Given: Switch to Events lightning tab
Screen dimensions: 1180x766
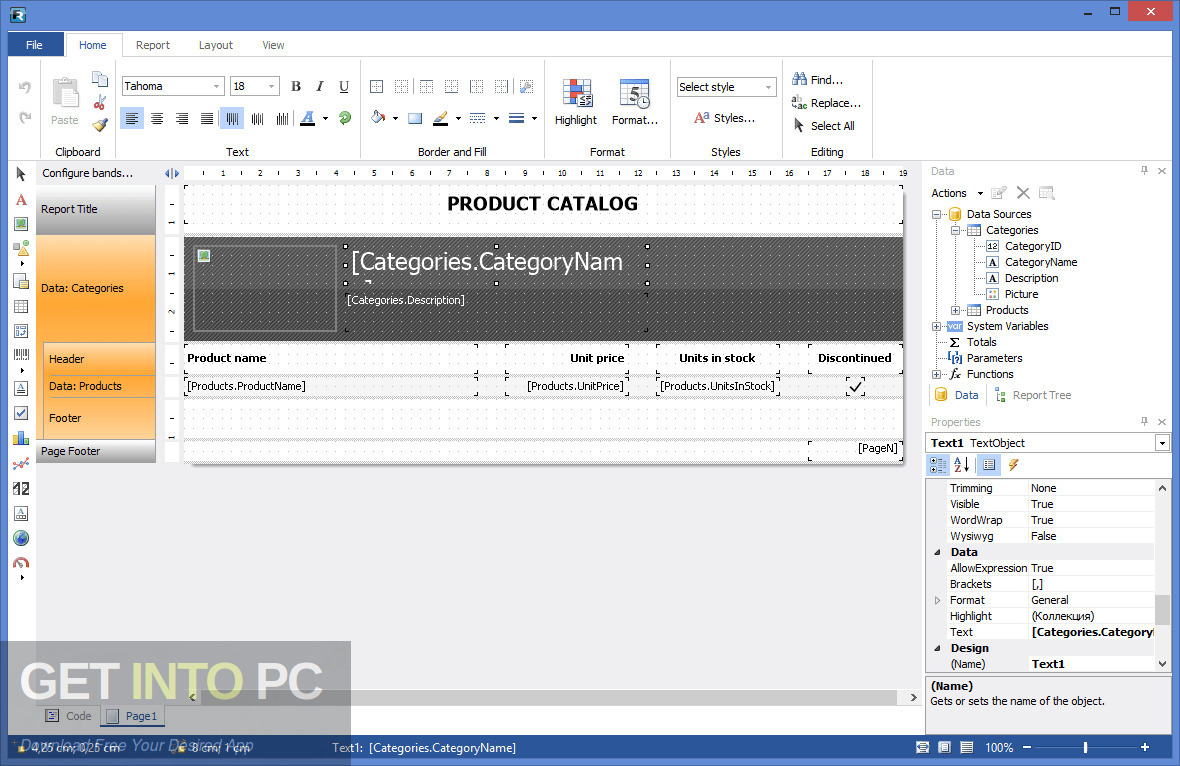Looking at the screenshot, I should pos(1014,465).
